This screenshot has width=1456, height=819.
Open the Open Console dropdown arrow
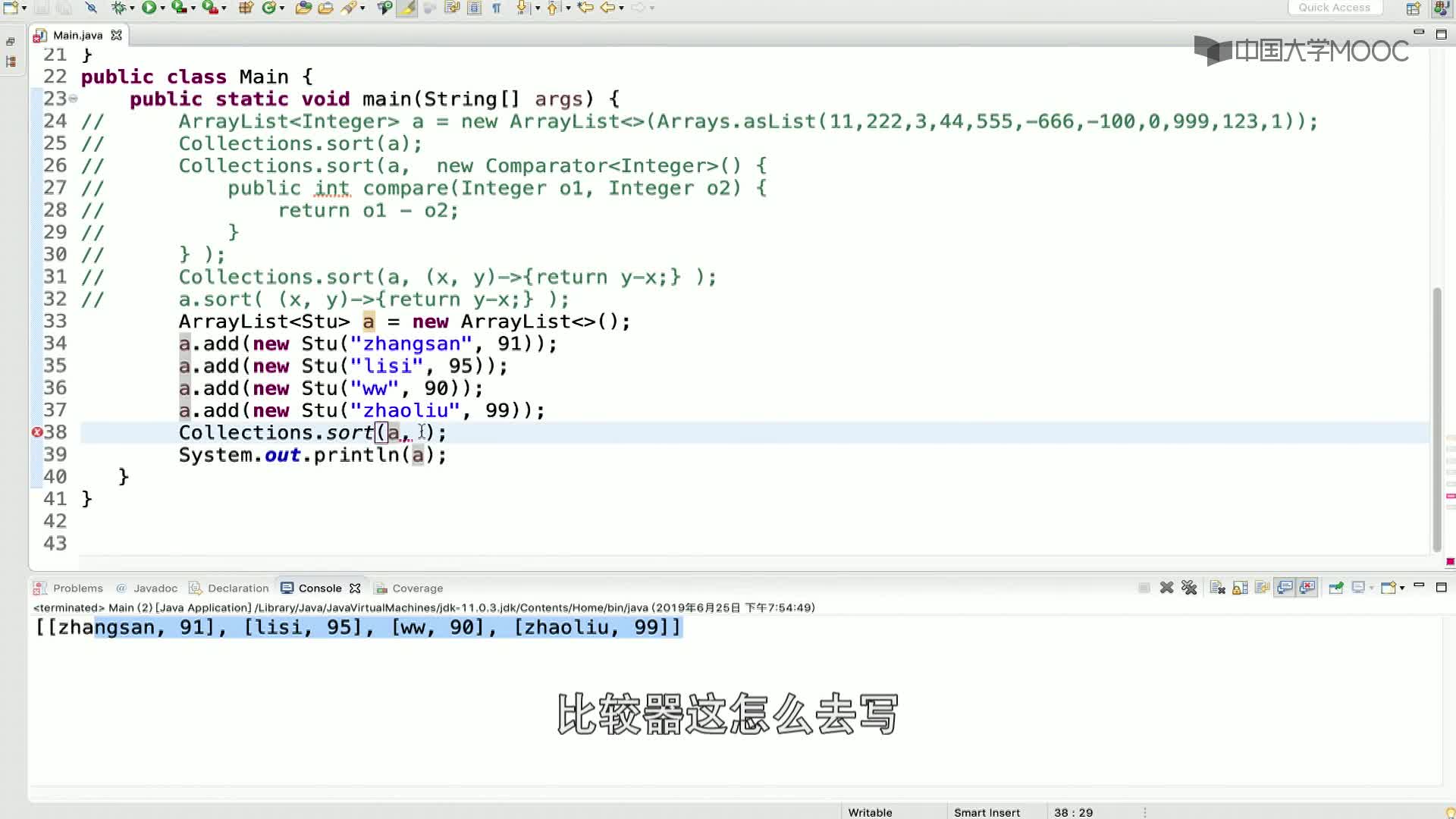pyautogui.click(x=1401, y=588)
